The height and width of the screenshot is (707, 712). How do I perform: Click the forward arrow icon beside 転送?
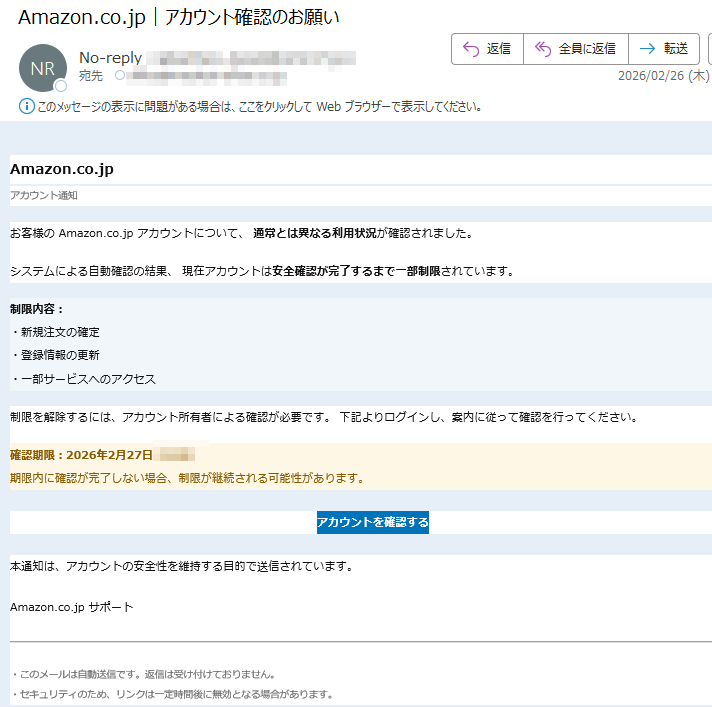tap(648, 49)
